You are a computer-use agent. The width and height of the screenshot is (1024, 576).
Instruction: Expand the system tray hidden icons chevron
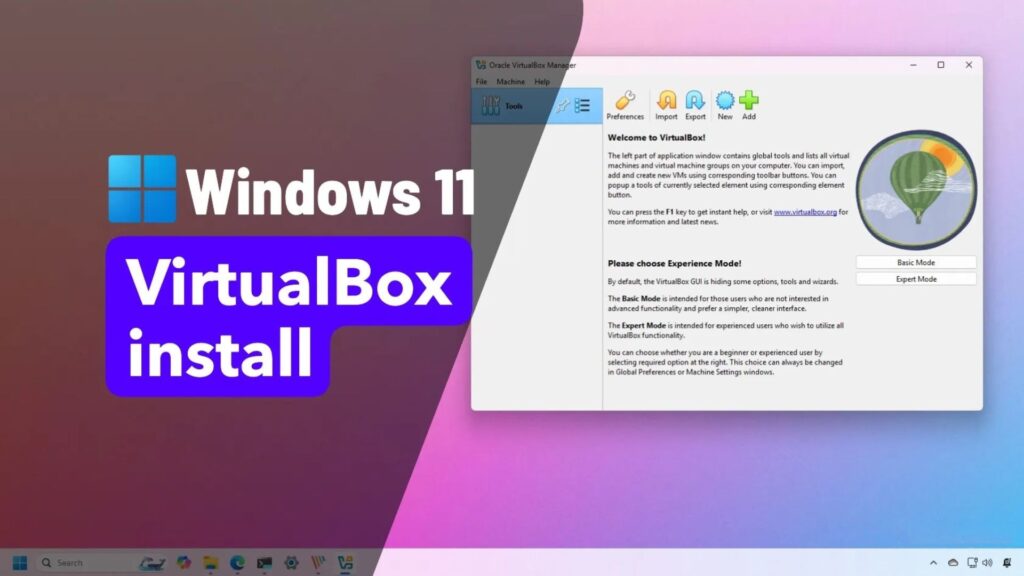(934, 563)
